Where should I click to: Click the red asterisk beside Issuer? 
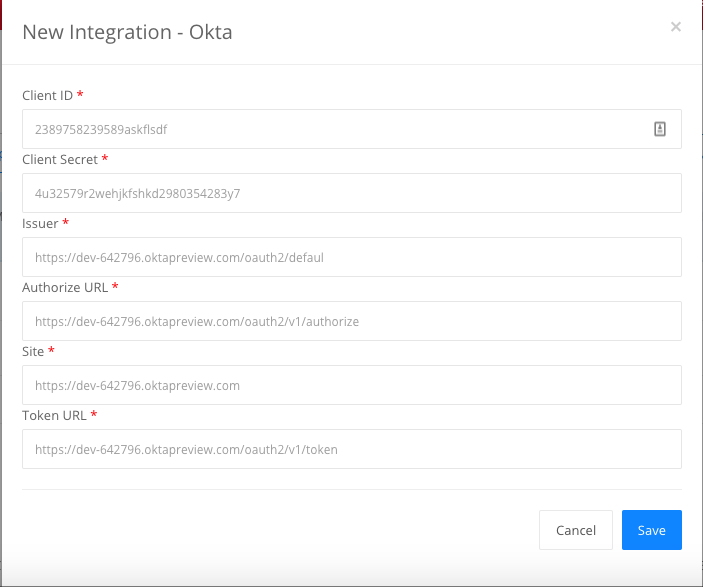tap(65, 222)
